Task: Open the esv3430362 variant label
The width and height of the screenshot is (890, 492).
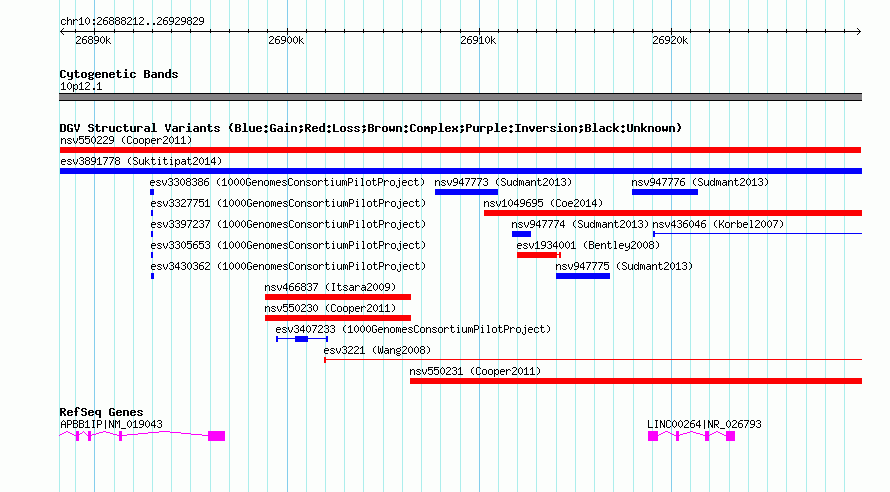Action: (288, 266)
